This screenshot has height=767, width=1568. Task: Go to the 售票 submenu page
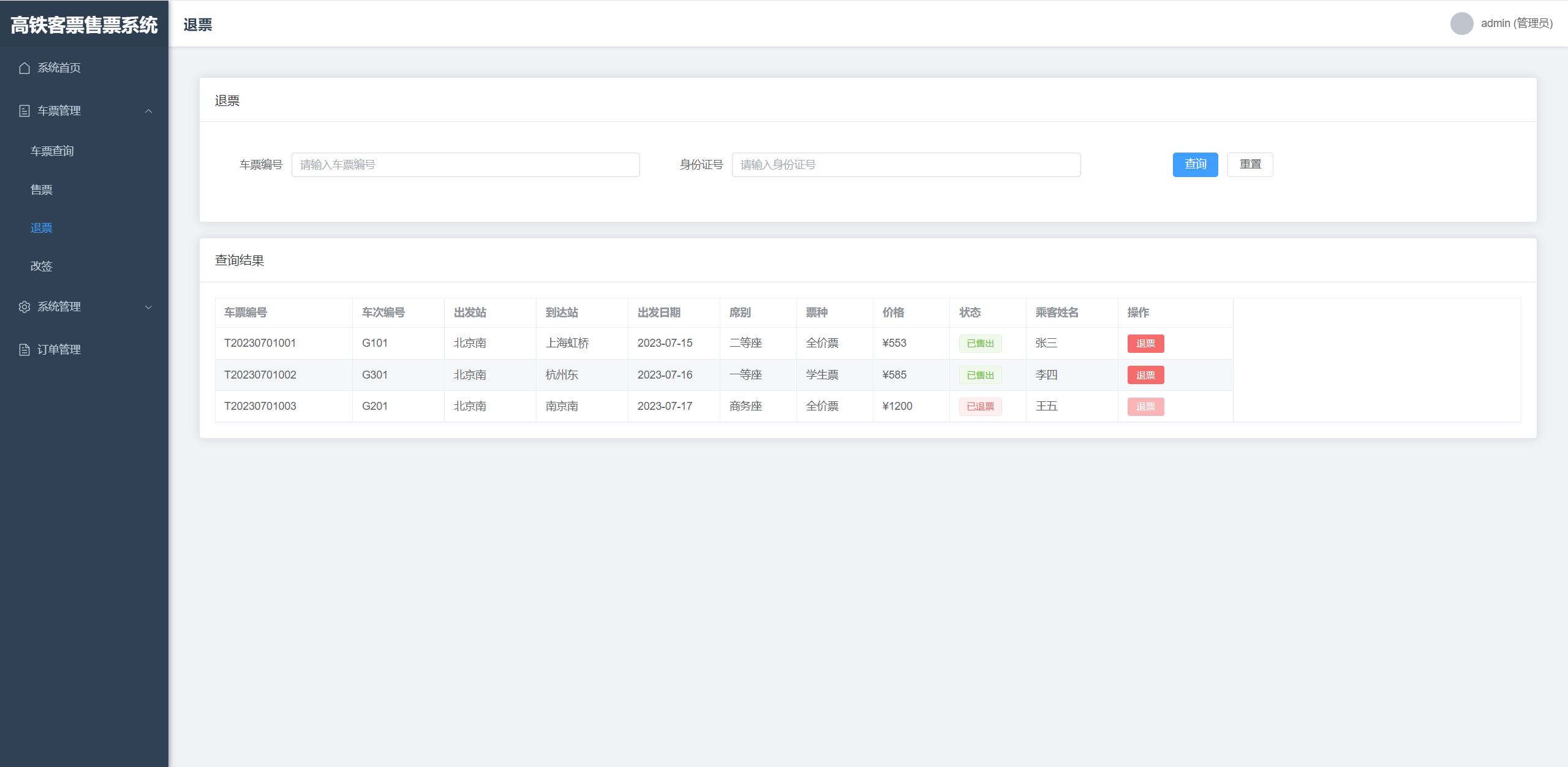tap(42, 190)
